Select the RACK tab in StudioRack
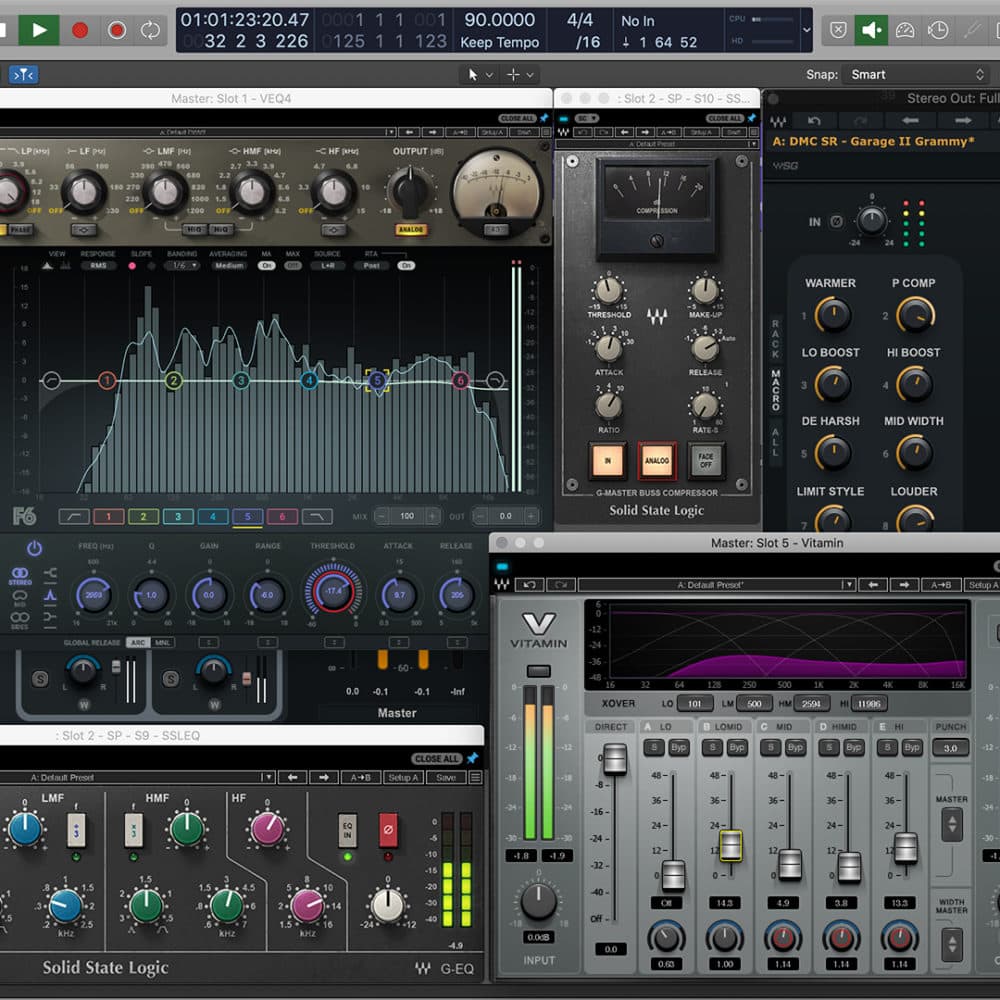 pos(776,339)
